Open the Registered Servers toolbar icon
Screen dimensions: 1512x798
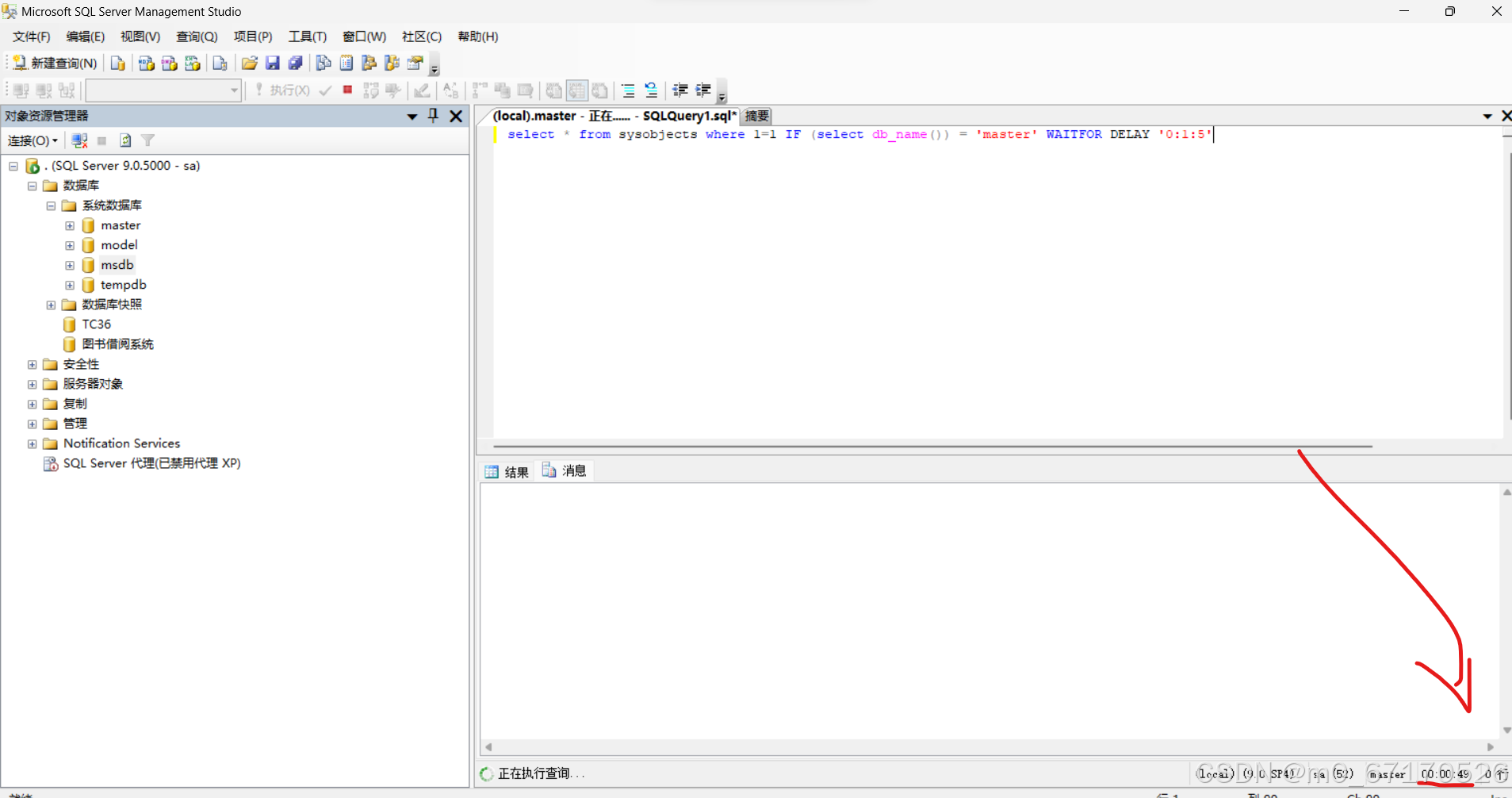(x=323, y=63)
